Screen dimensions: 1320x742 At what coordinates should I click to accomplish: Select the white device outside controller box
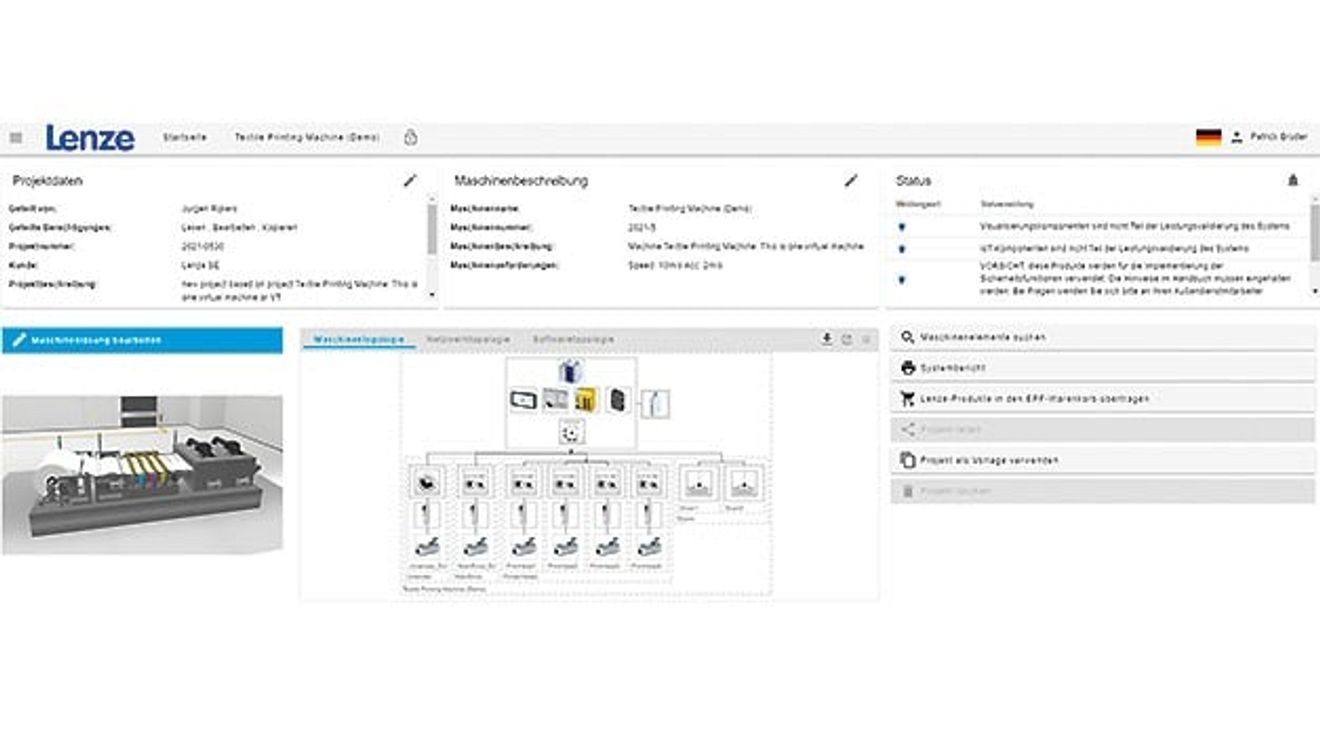tap(656, 404)
